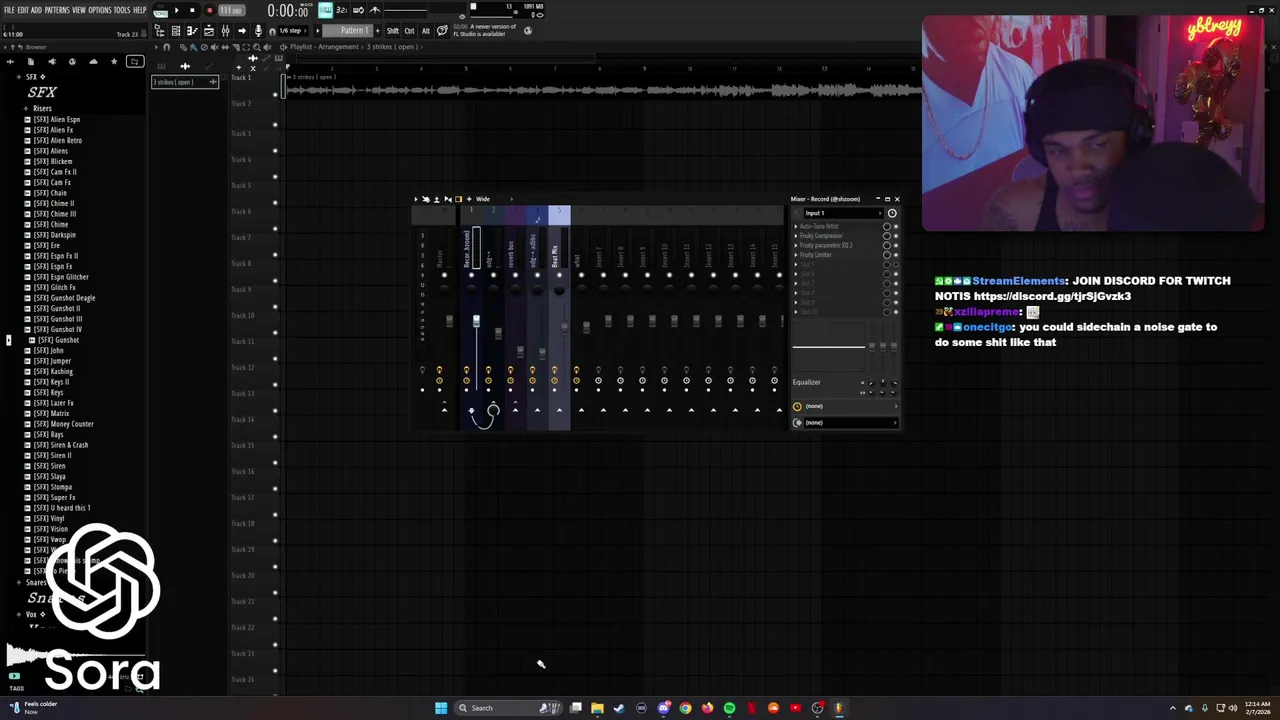This screenshot has height=720, width=1280.
Task: Open File Explorer from taskbar
Action: [597, 708]
